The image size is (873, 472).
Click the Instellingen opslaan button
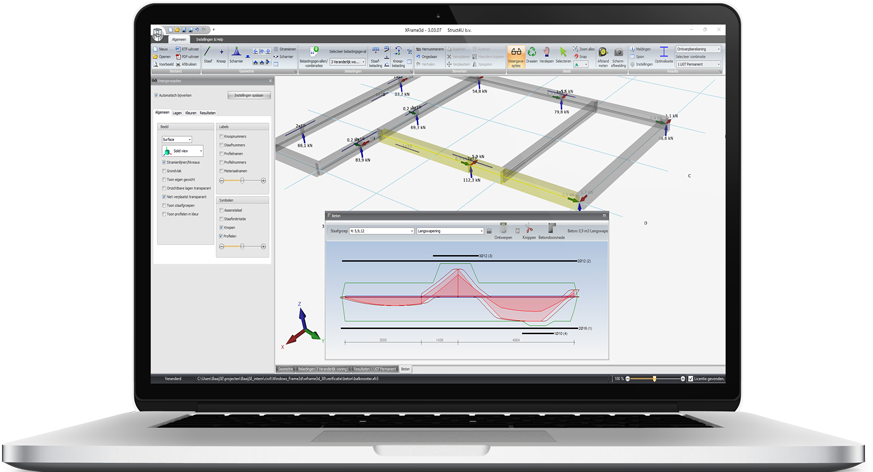pos(249,96)
